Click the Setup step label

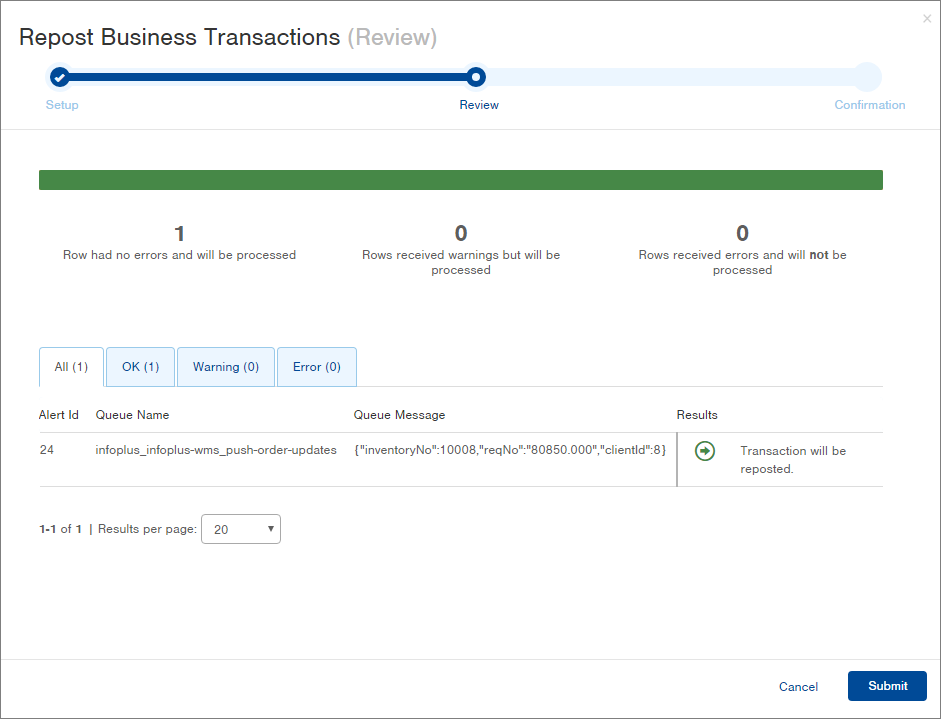pos(62,105)
